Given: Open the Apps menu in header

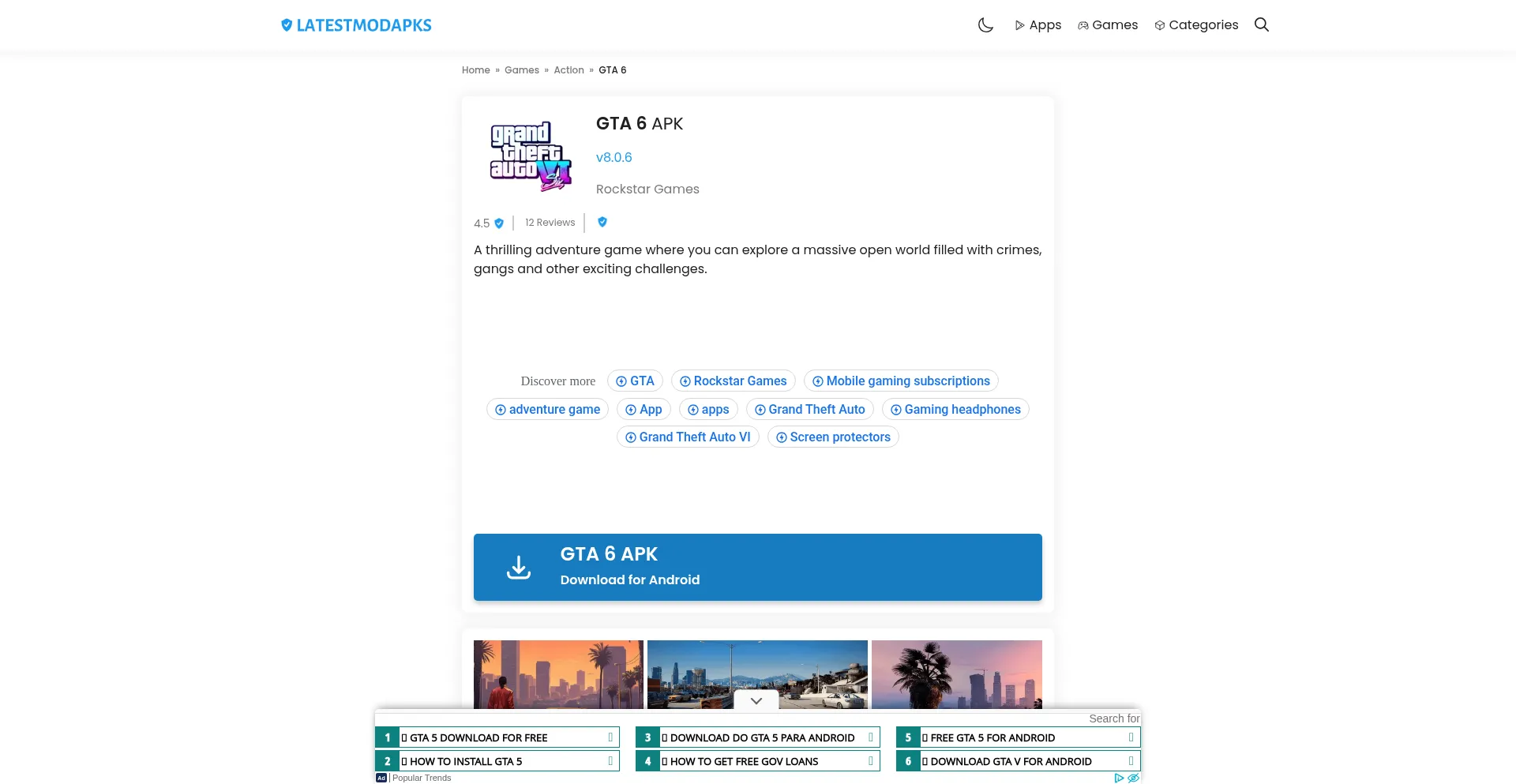Looking at the screenshot, I should pos(1038,25).
